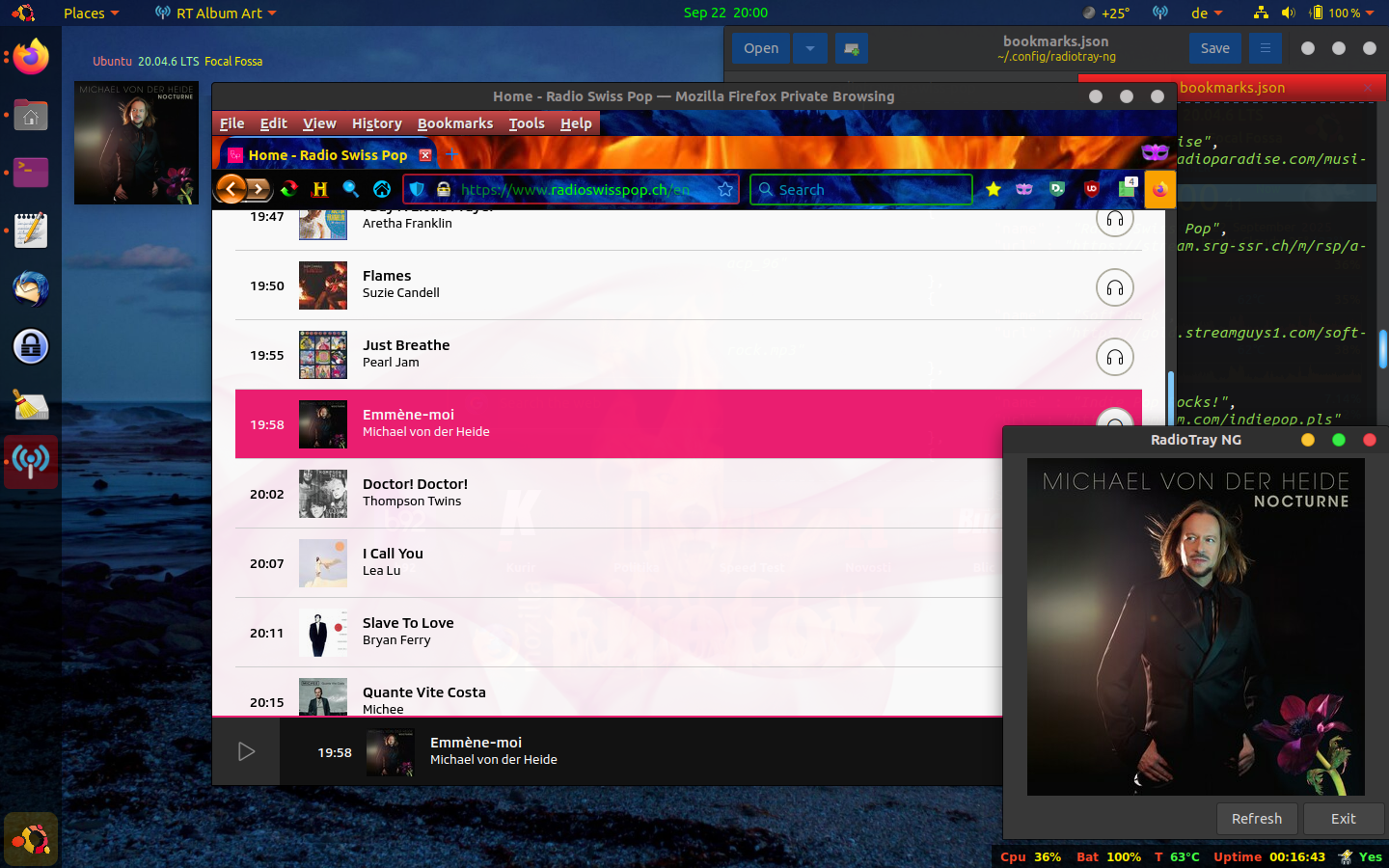Open the History menu in Firefox

[x=376, y=123]
